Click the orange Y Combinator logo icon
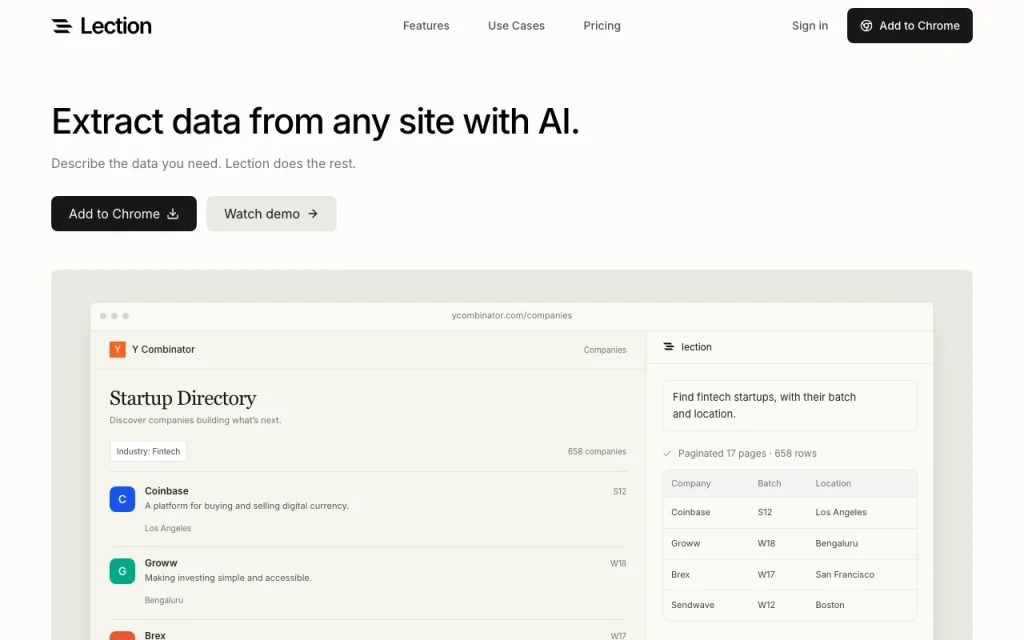 pyautogui.click(x=118, y=349)
